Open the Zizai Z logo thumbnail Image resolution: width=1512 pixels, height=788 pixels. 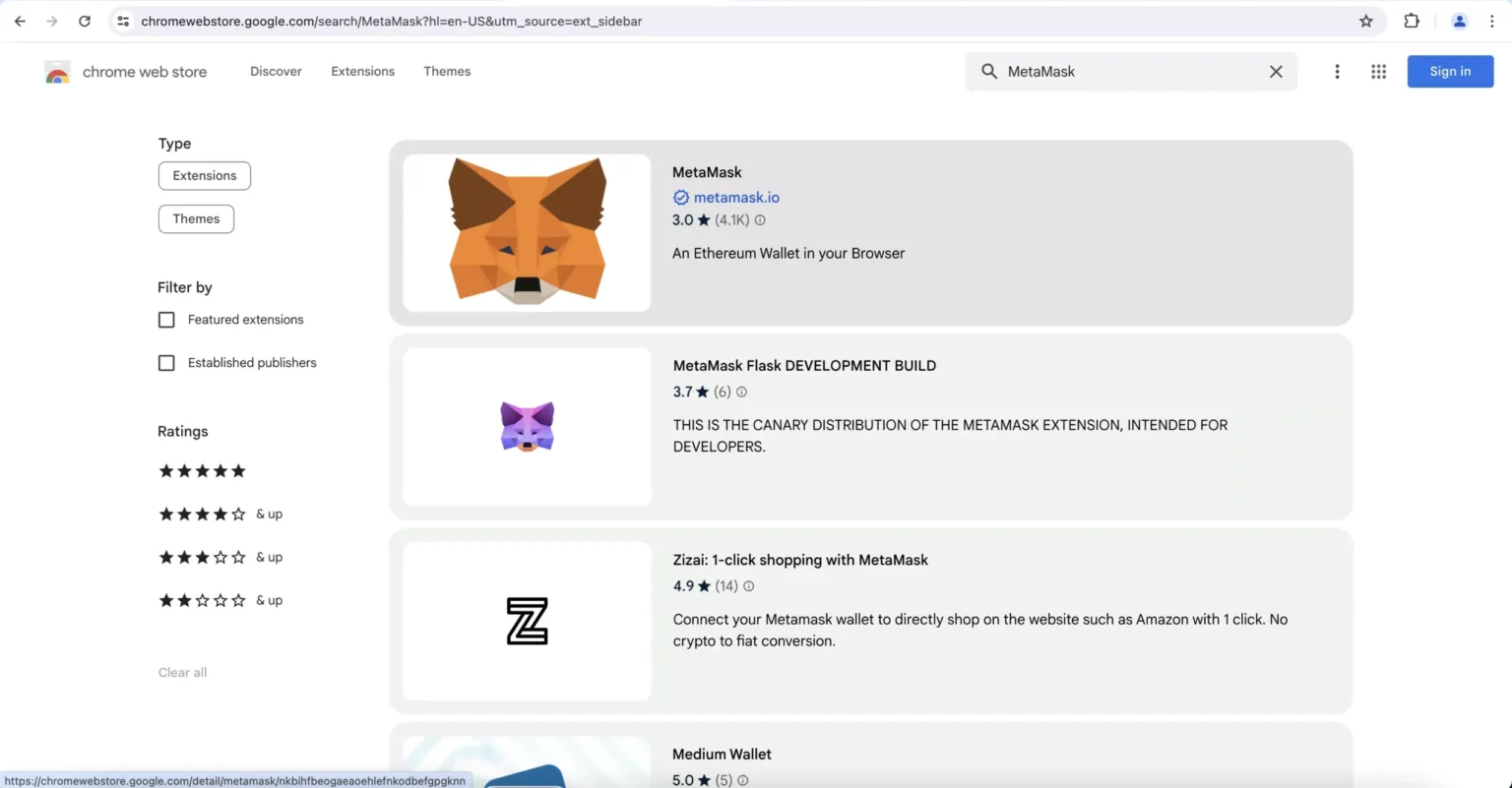tap(527, 621)
